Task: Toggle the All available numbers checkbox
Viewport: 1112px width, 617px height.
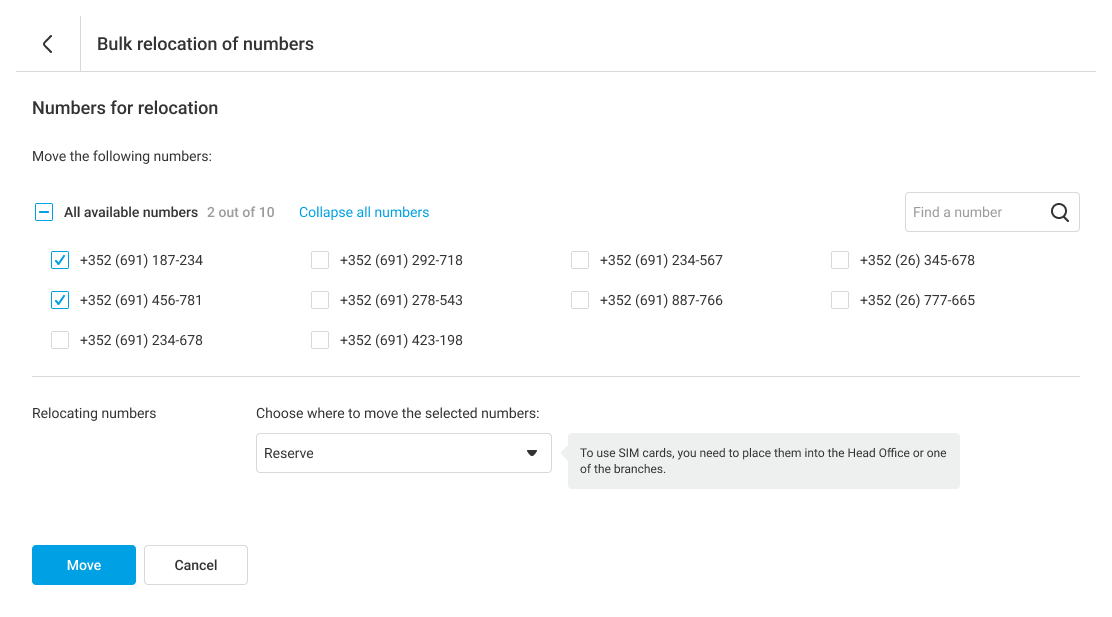Action: pyautogui.click(x=44, y=212)
